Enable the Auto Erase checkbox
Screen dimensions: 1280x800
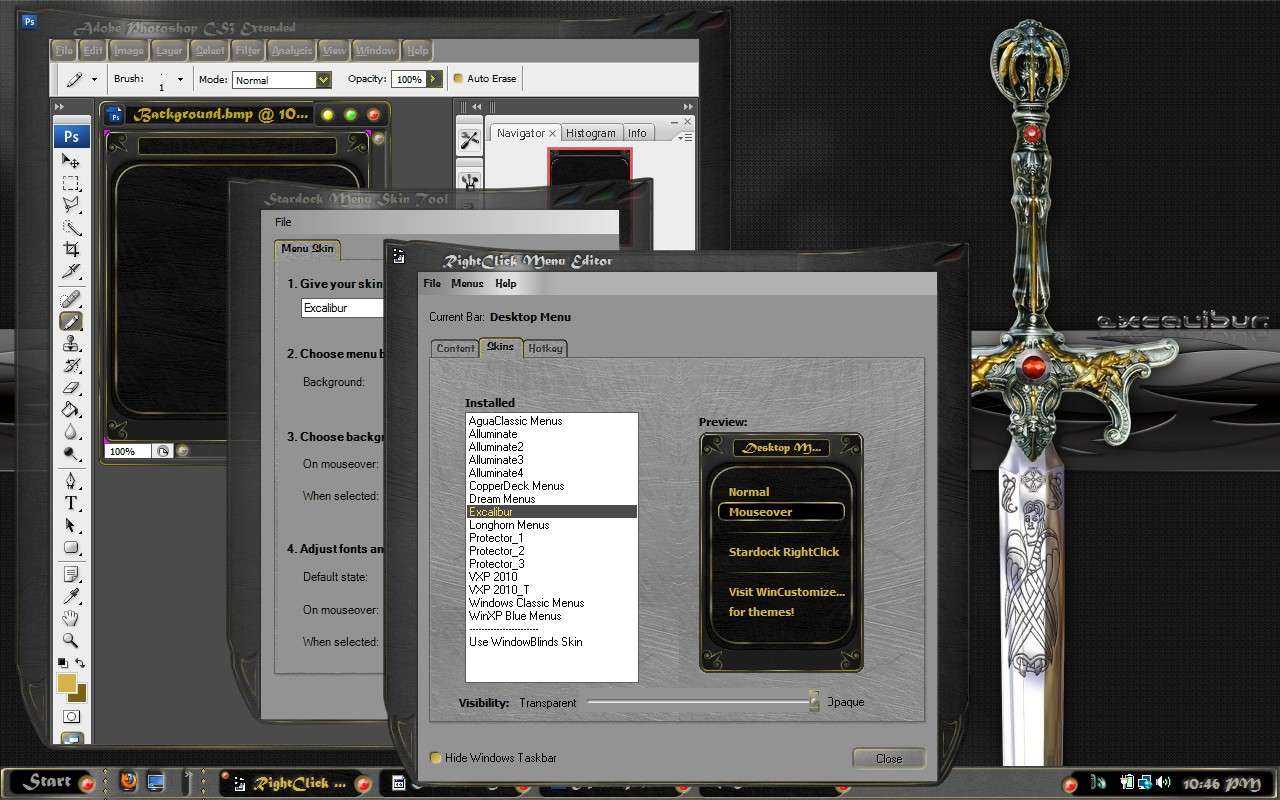tap(459, 79)
